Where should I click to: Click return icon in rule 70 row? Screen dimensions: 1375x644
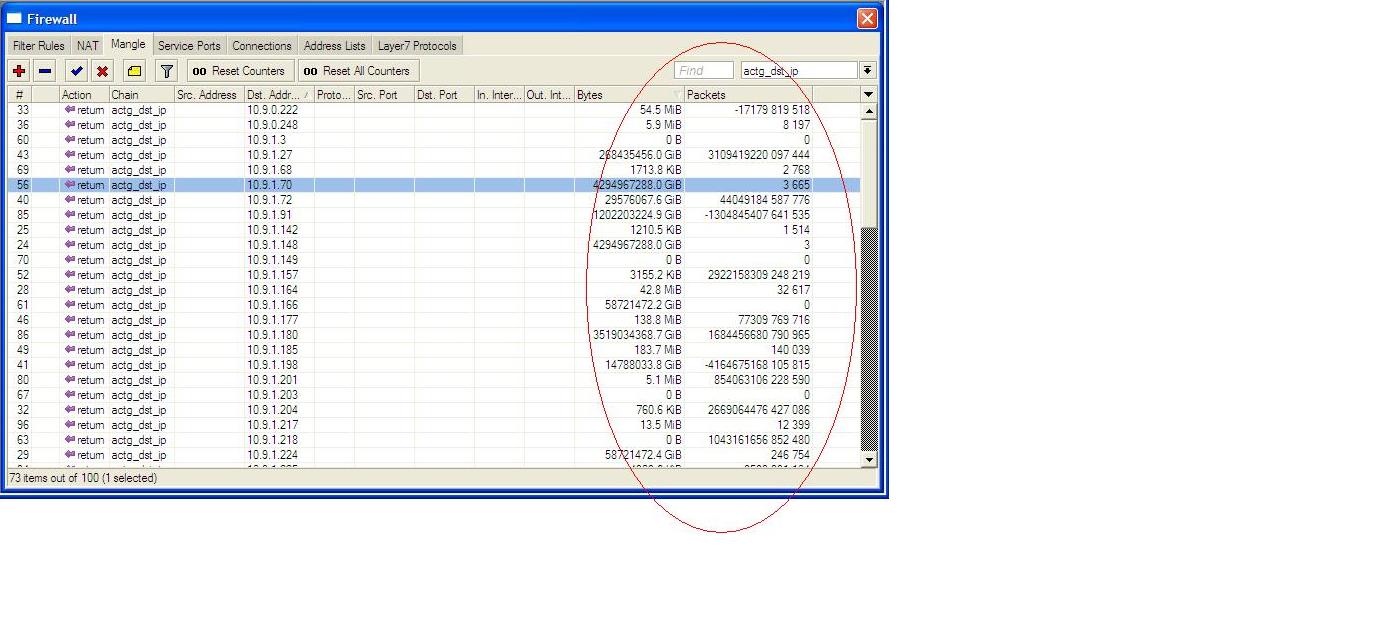(x=70, y=260)
